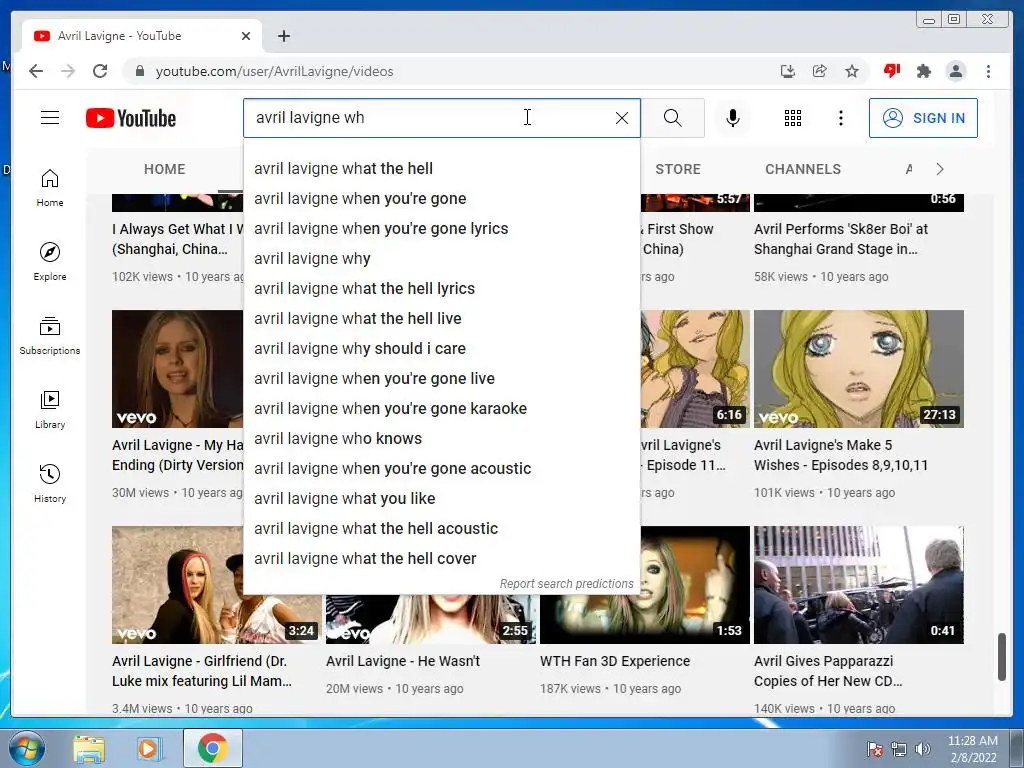Click the YouTube logo
This screenshot has width=1024, height=768.
pyautogui.click(x=131, y=118)
